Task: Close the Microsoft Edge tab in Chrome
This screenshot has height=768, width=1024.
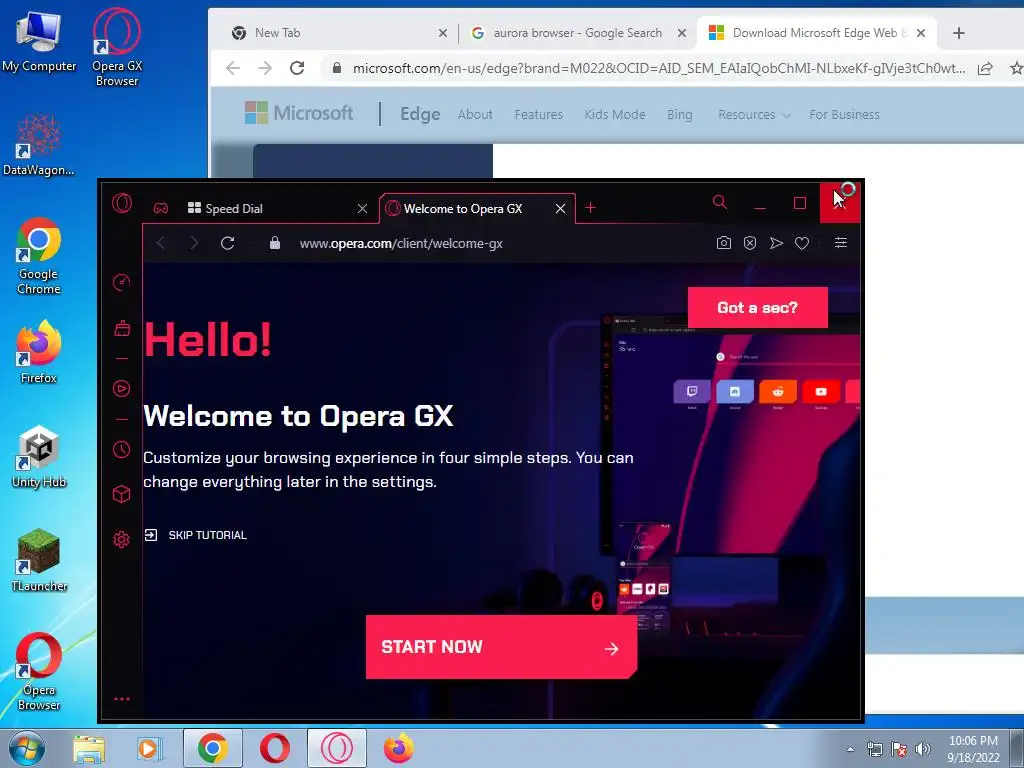Action: 921,33
